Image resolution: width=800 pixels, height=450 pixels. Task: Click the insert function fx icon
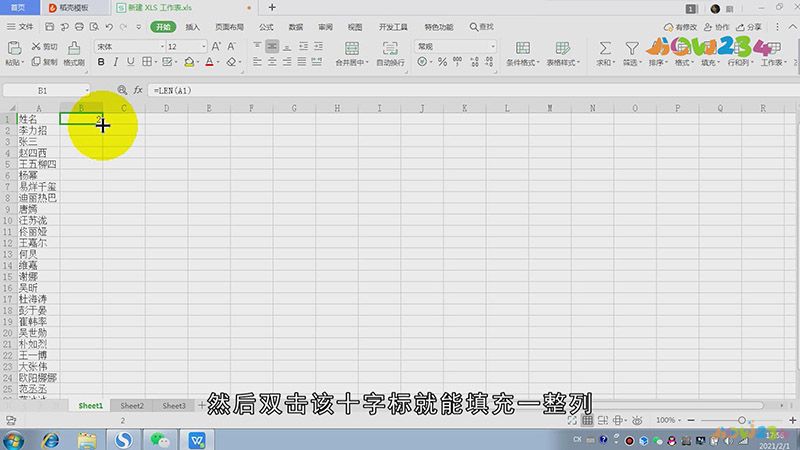click(x=138, y=90)
